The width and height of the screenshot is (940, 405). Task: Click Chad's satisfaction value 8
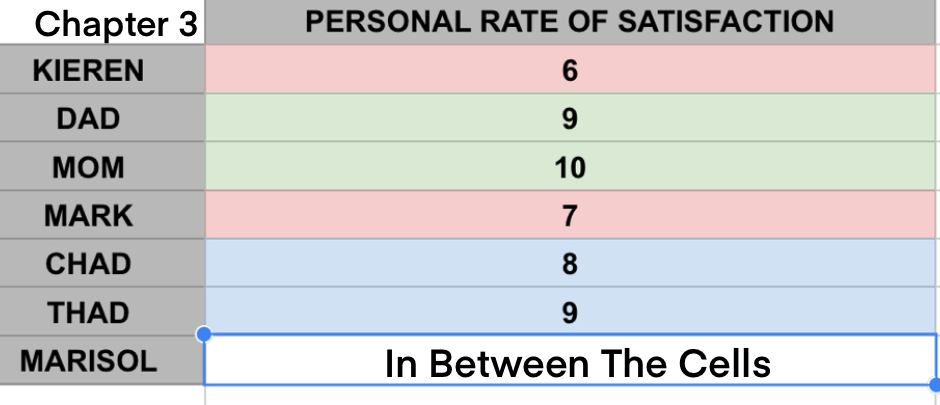[570, 263]
